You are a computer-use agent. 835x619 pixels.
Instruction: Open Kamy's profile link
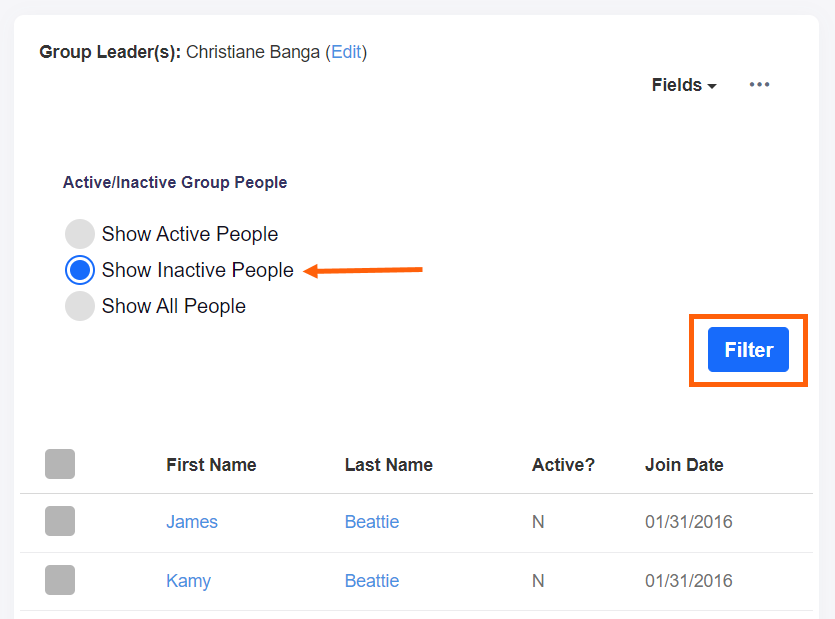tap(188, 581)
